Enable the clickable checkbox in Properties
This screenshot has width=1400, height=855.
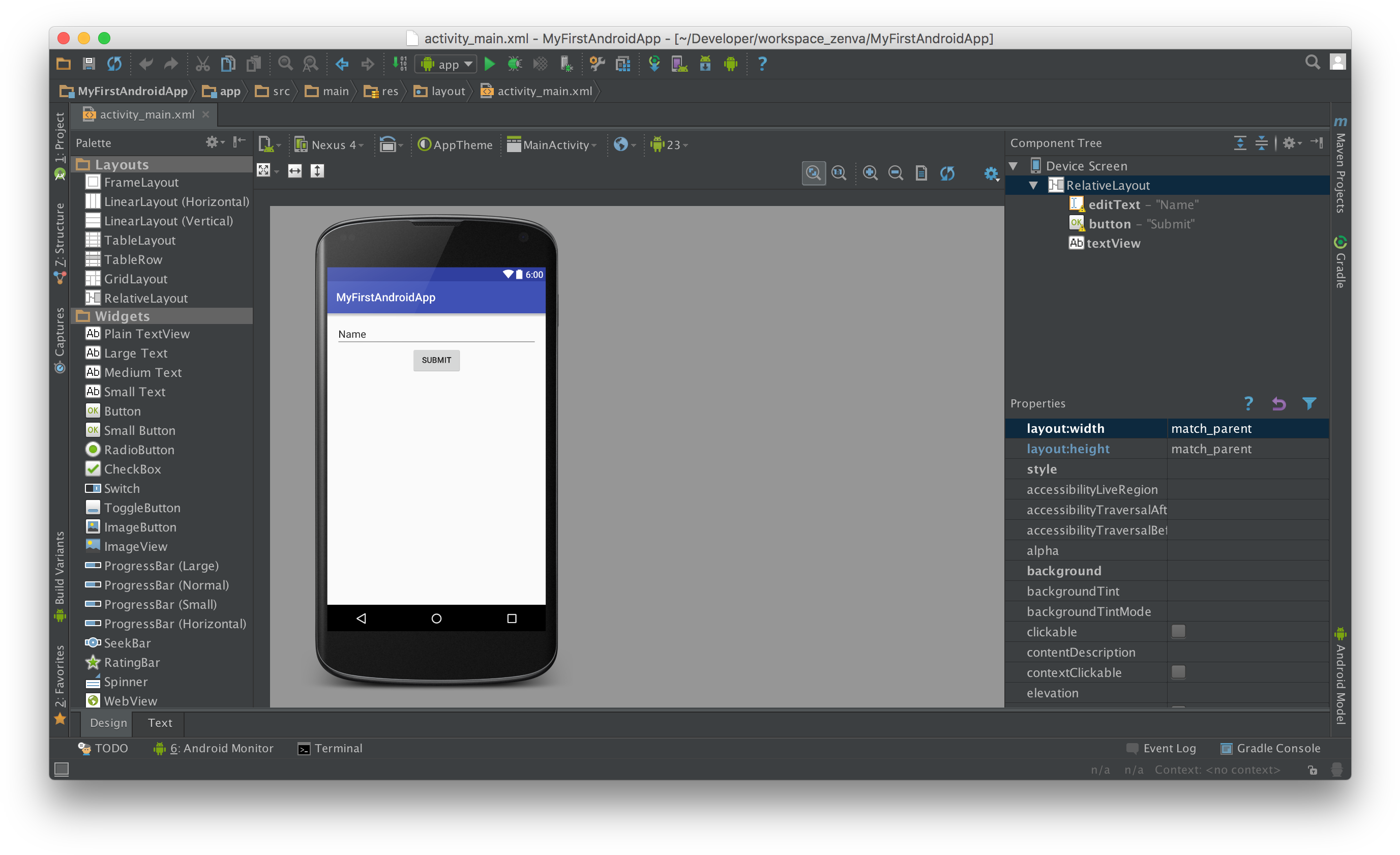click(x=1179, y=631)
